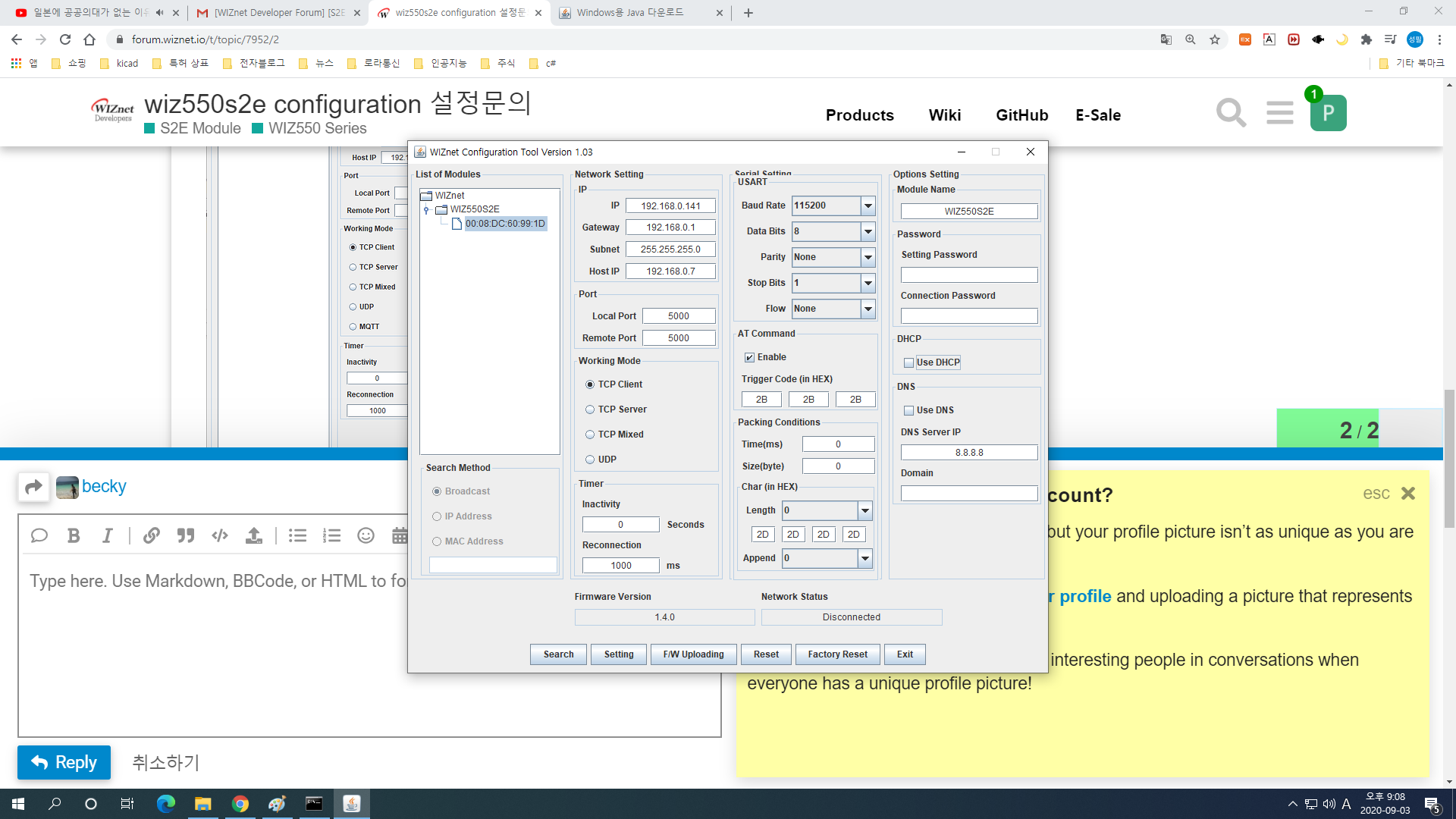Click the topic progress indicator 2/2
The height and width of the screenshot is (819, 1456).
(x=1359, y=430)
